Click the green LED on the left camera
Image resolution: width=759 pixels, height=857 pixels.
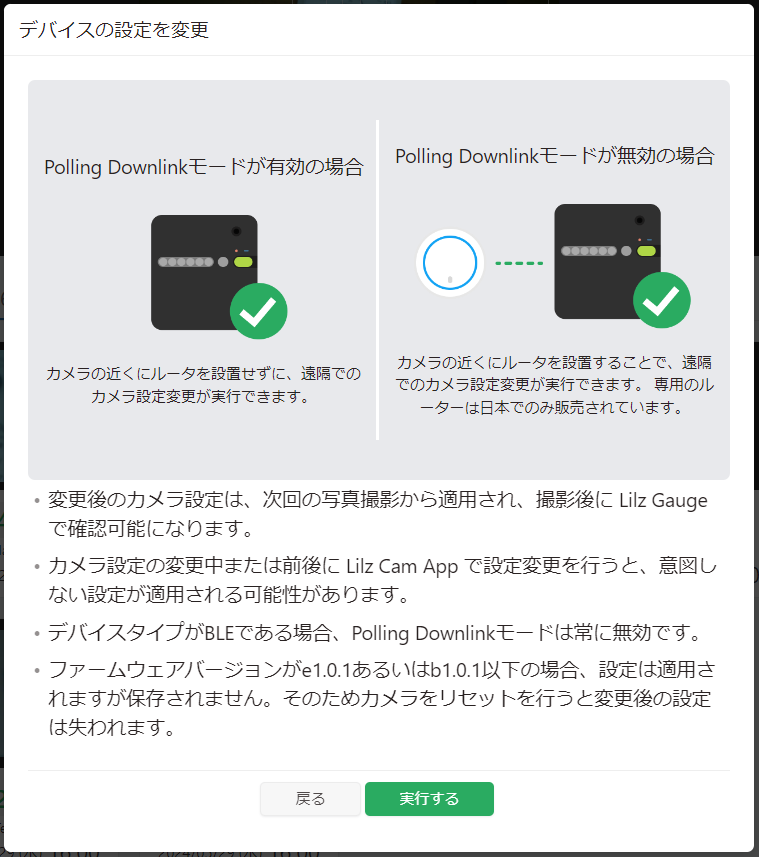tap(243, 262)
